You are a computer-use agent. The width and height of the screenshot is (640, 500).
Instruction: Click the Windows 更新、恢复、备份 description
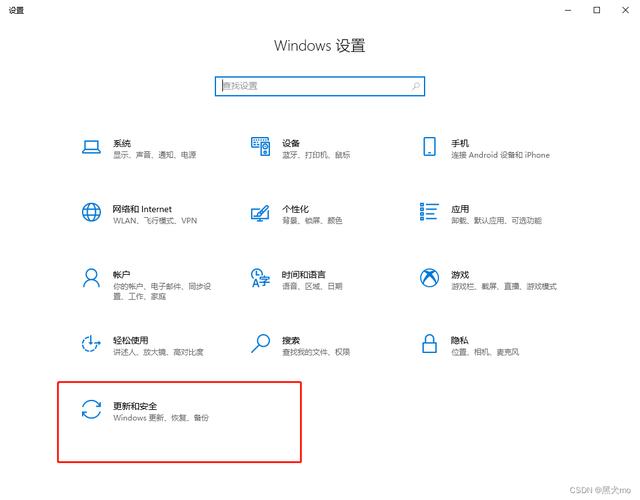click(x=161, y=418)
